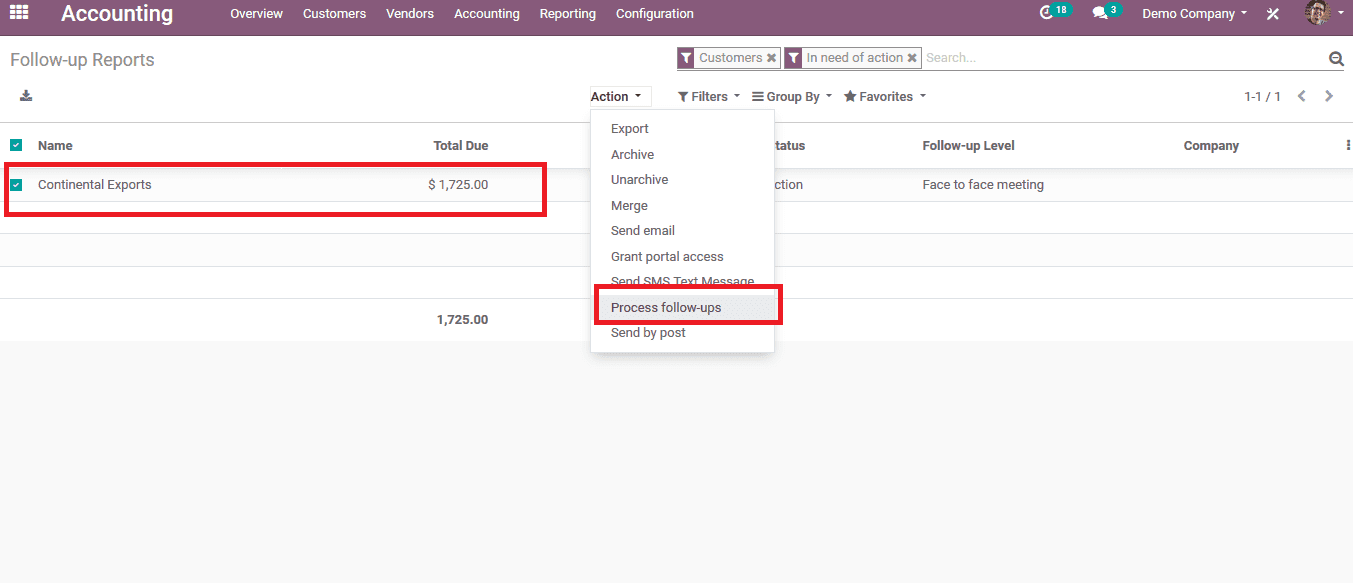1353x583 pixels.
Task: Click the debug tools wrench icon
Action: pyautogui.click(x=1273, y=14)
